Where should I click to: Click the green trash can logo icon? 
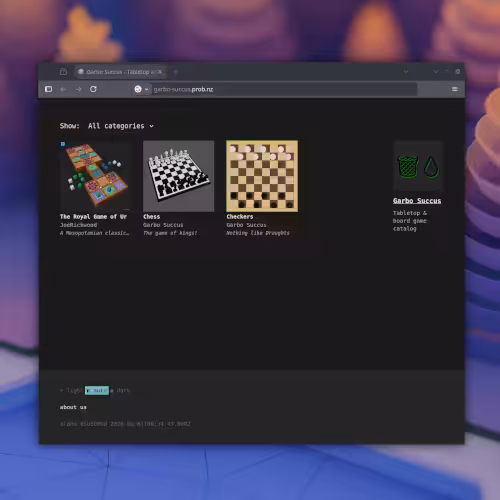408,167
